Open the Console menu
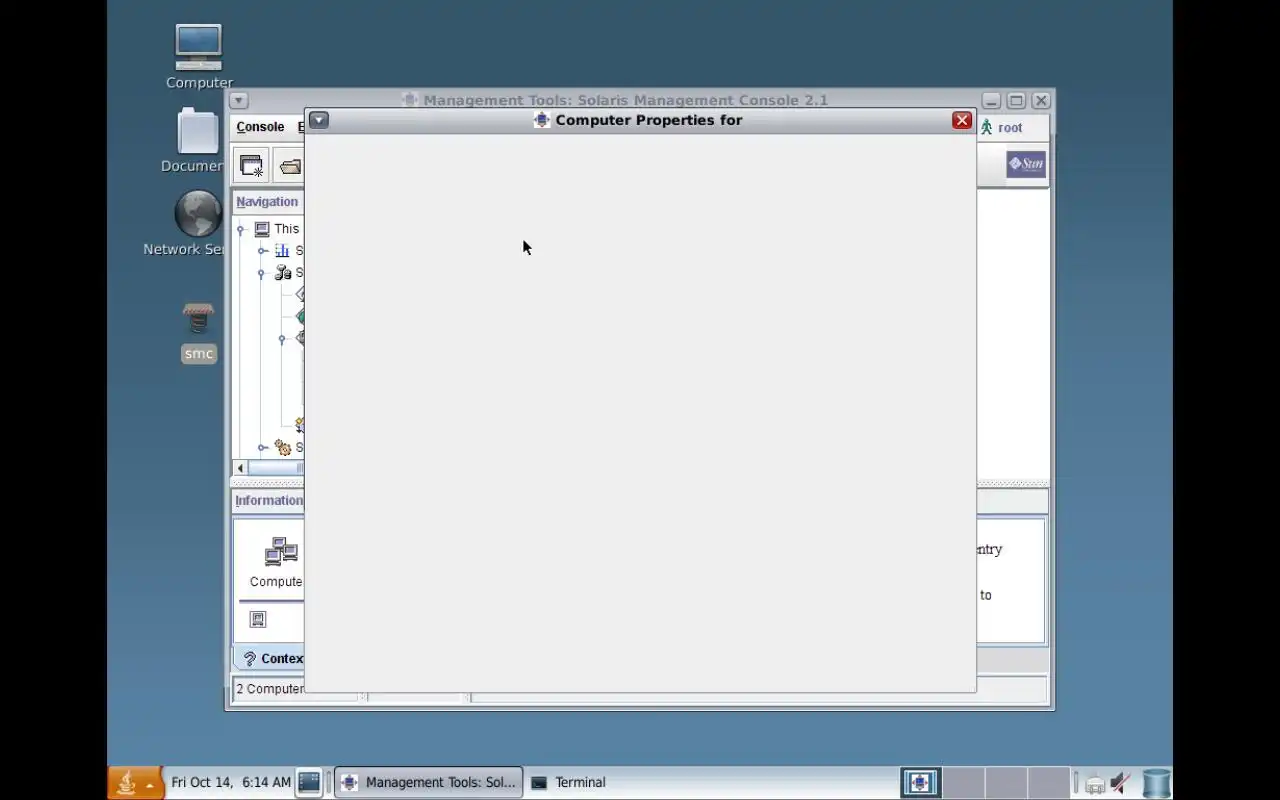 [260, 127]
